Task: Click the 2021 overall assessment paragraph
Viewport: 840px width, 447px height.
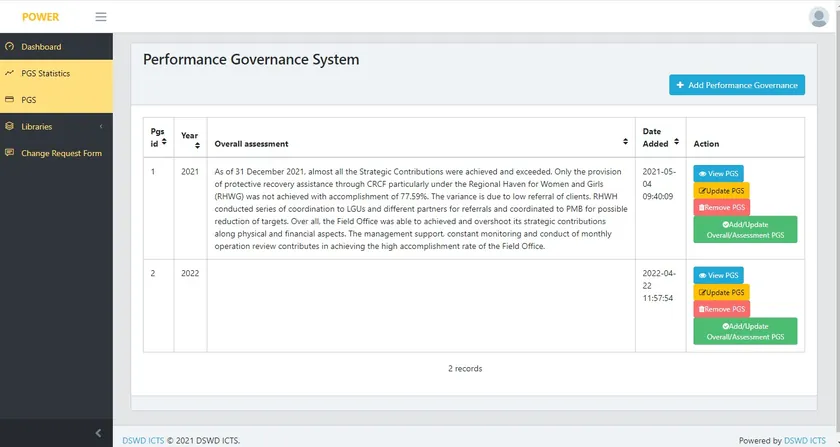Action: pos(421,209)
